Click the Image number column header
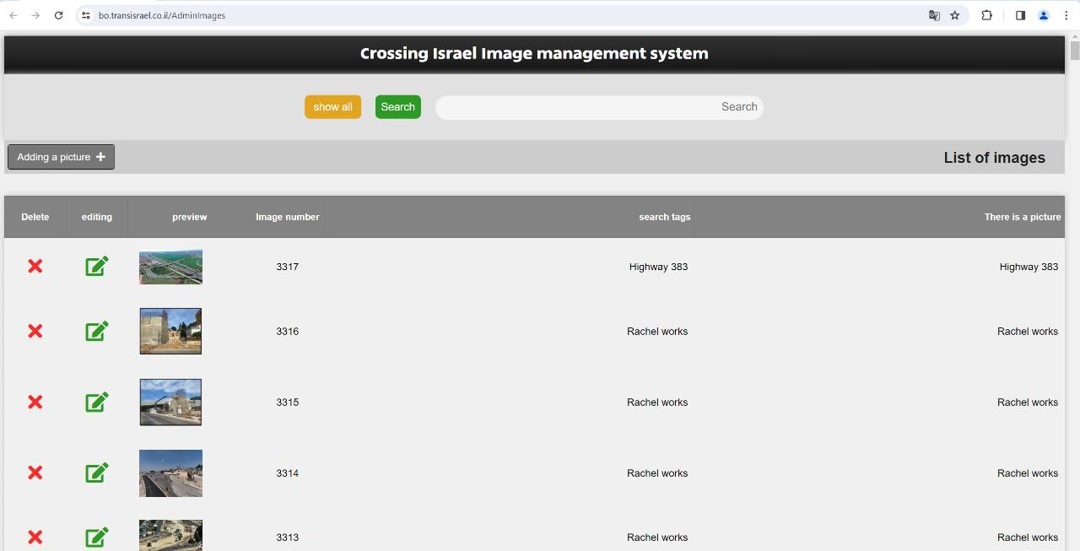This screenshot has width=1080, height=551. [x=287, y=217]
